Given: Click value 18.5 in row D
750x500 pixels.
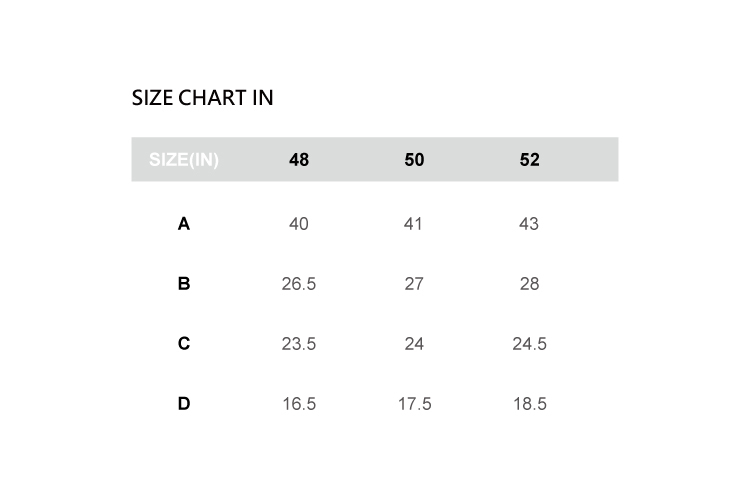Looking at the screenshot, I should [530, 404].
